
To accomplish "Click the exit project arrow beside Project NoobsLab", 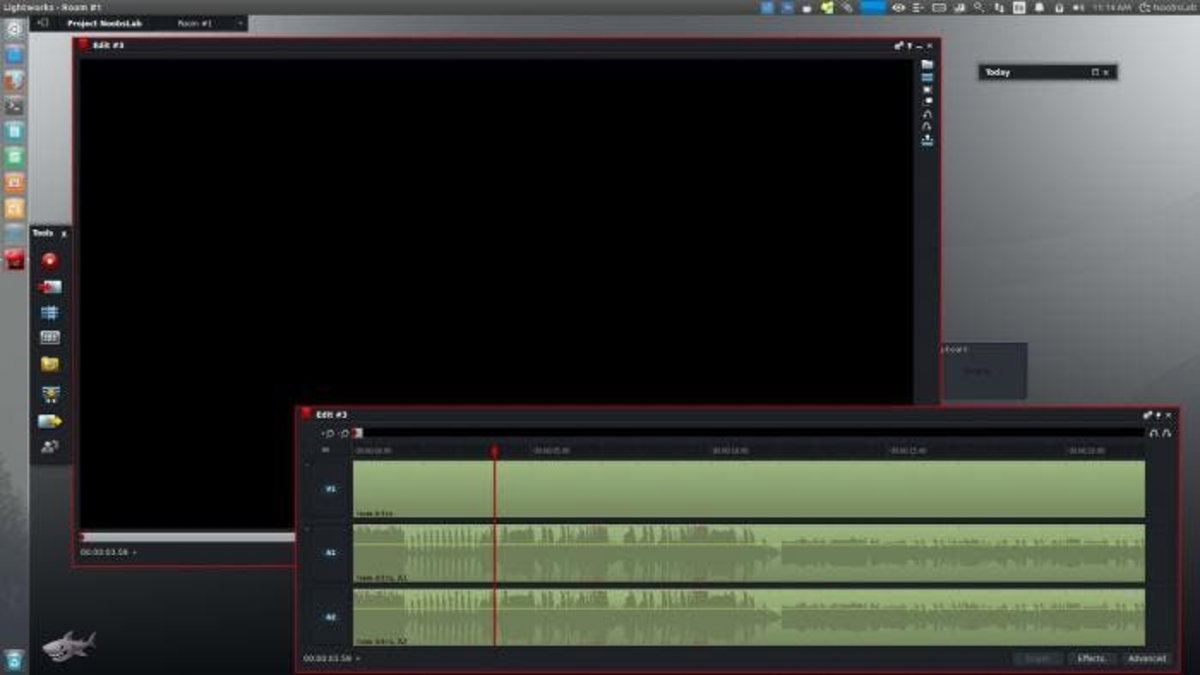I will (x=42, y=22).
